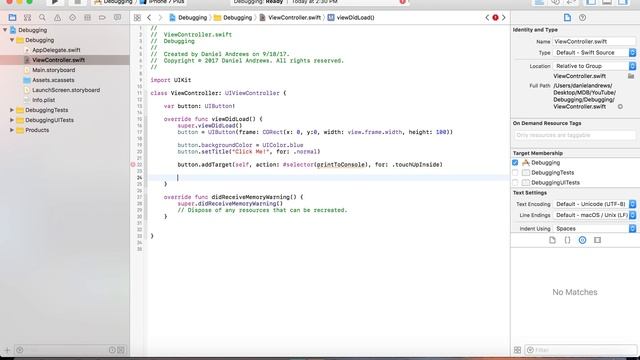Open the Test navigator diamond icon

(72, 18)
